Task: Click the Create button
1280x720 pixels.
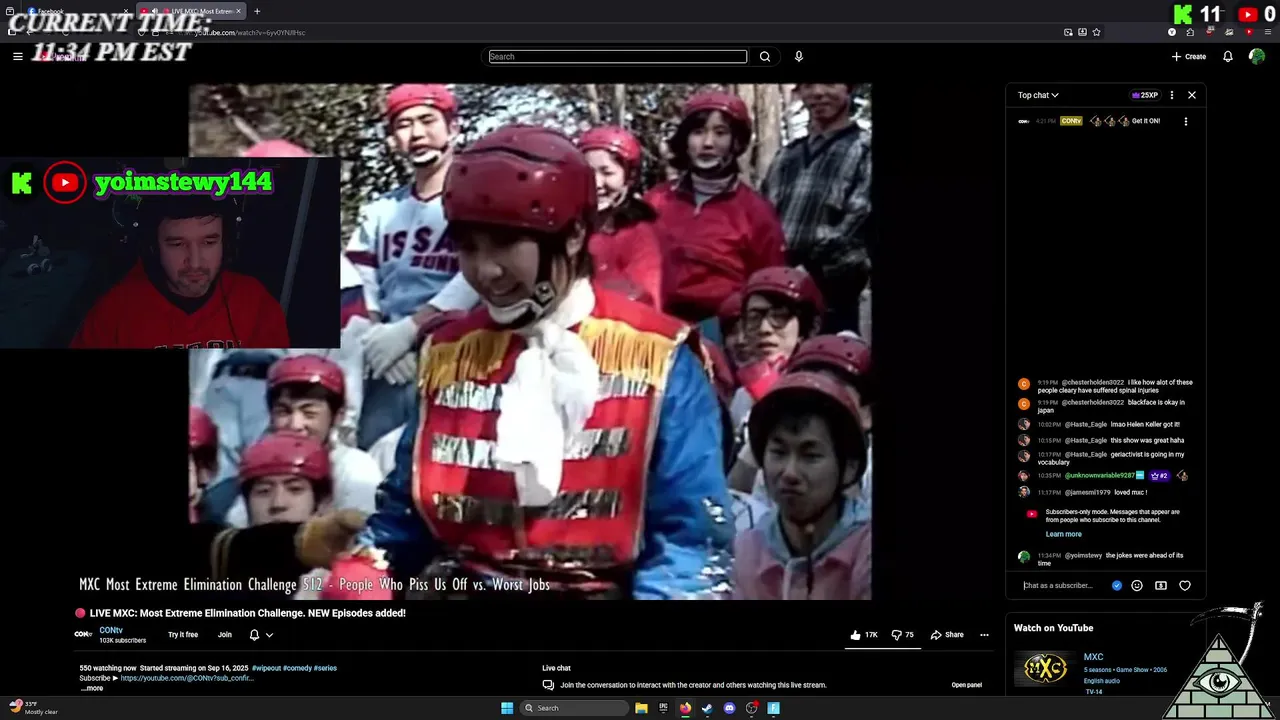Action: [1189, 57]
